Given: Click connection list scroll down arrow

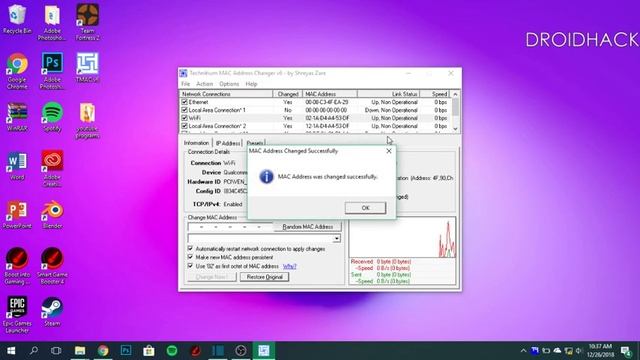Looking at the screenshot, I should (455, 129).
